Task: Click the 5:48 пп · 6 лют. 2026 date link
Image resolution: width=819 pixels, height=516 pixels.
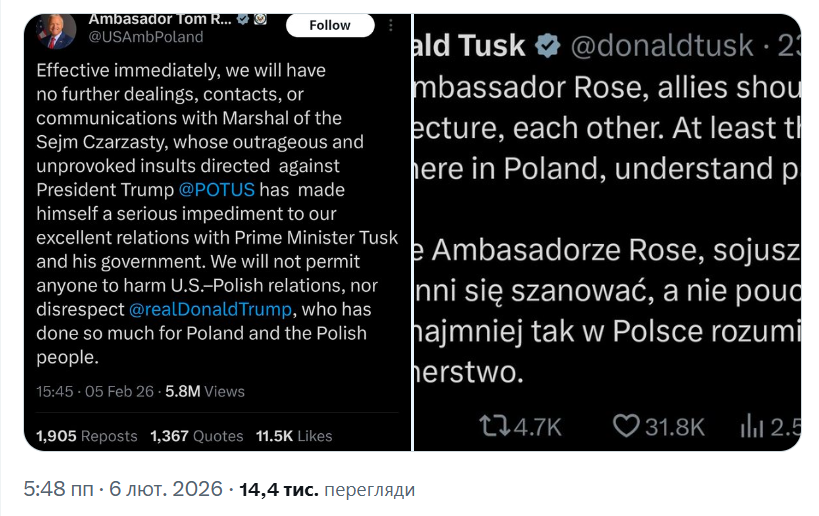Action: pos(124,490)
